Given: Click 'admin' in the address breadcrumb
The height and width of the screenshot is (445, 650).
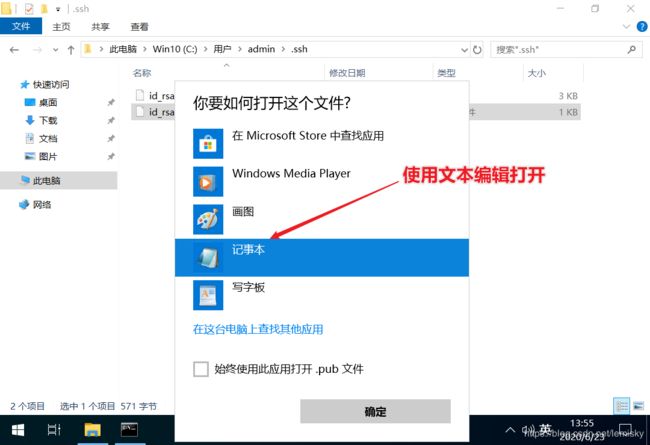Looking at the screenshot, I should [x=261, y=49].
